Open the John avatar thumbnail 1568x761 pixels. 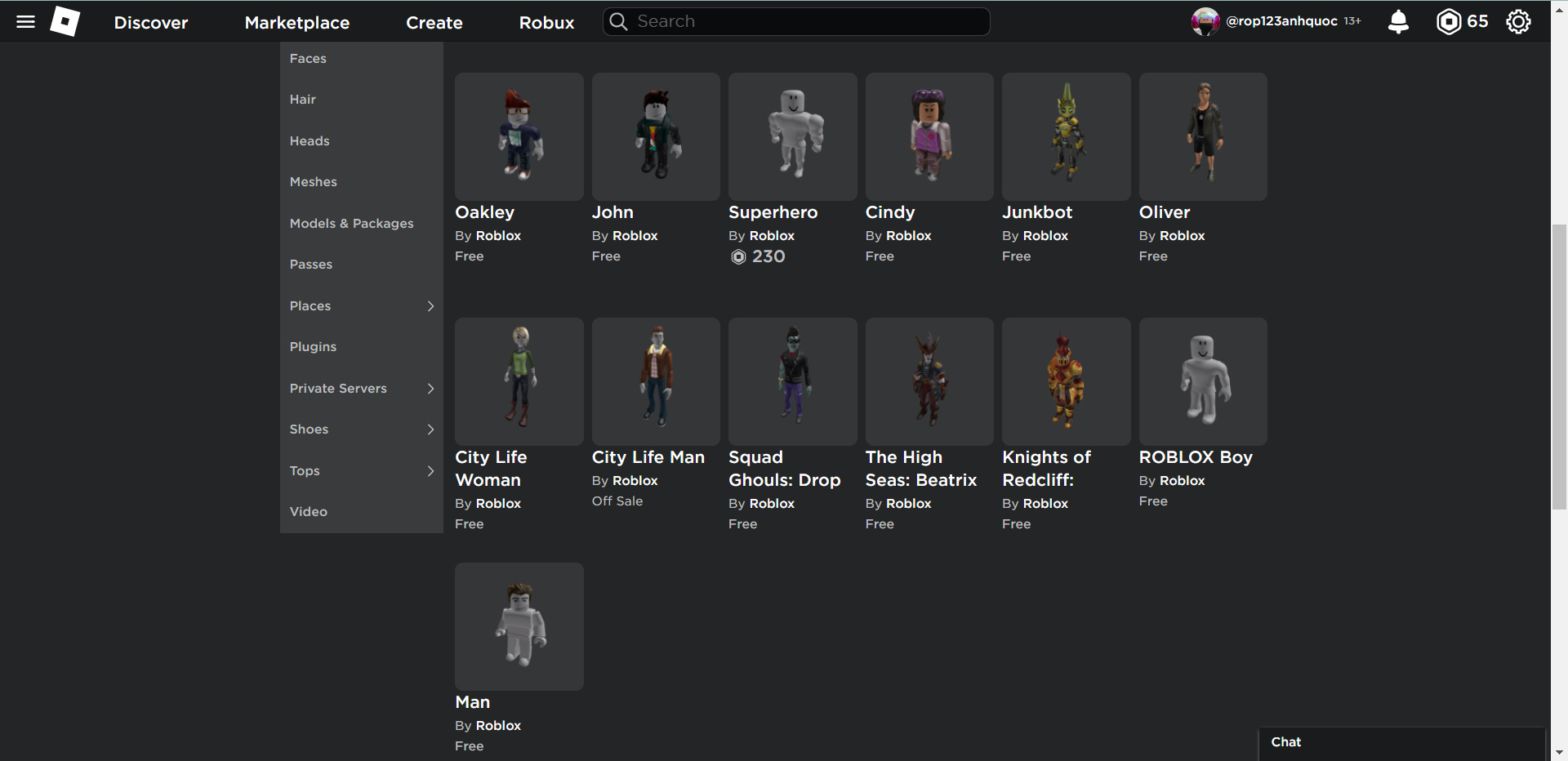pyautogui.click(x=656, y=137)
